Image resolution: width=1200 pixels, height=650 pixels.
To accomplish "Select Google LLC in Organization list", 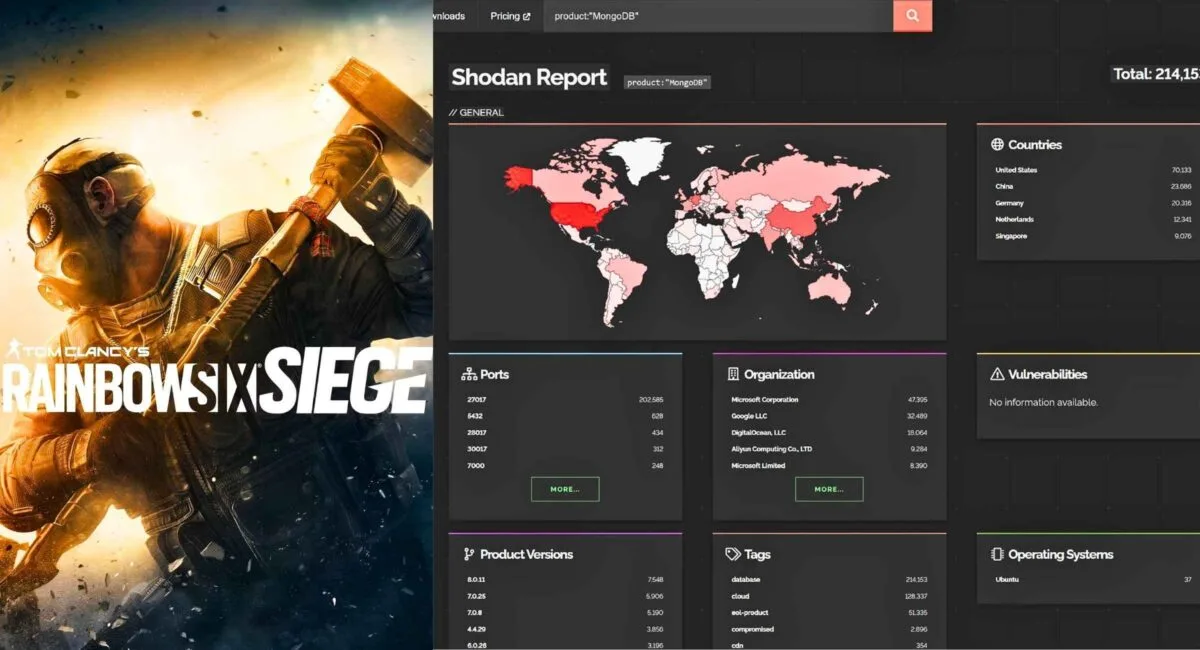I will pyautogui.click(x=829, y=416).
